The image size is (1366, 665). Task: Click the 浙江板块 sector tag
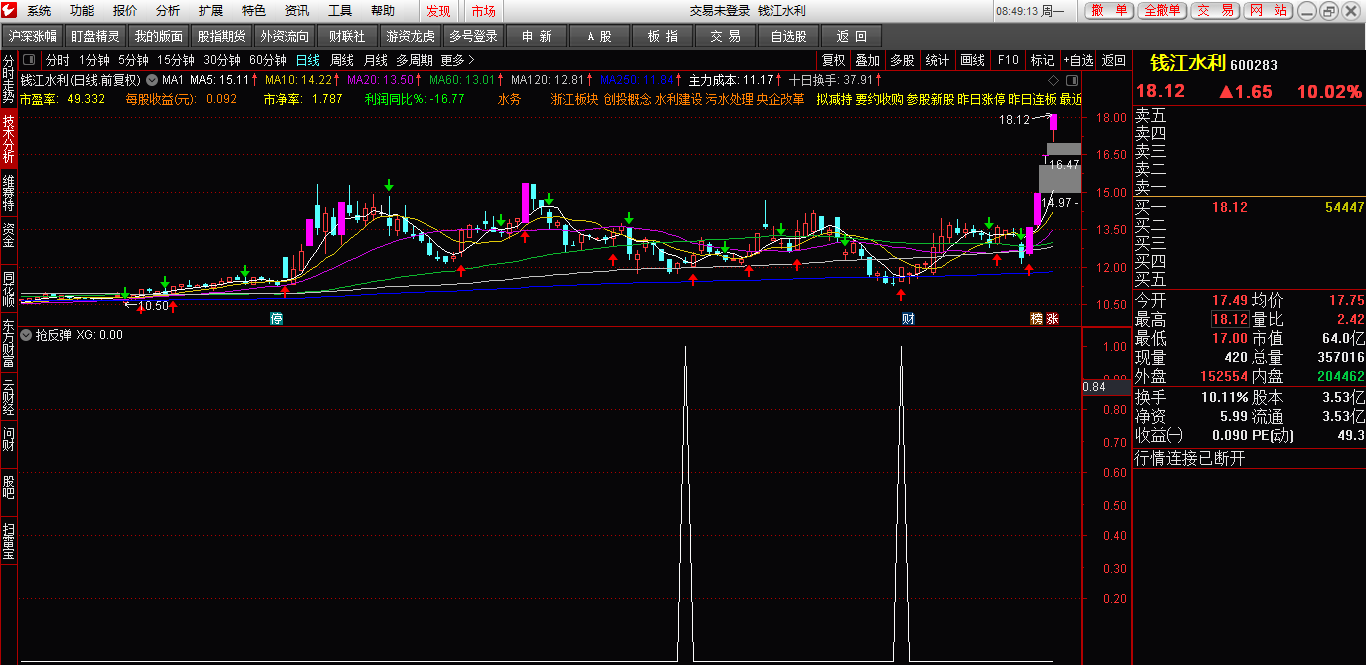point(574,99)
